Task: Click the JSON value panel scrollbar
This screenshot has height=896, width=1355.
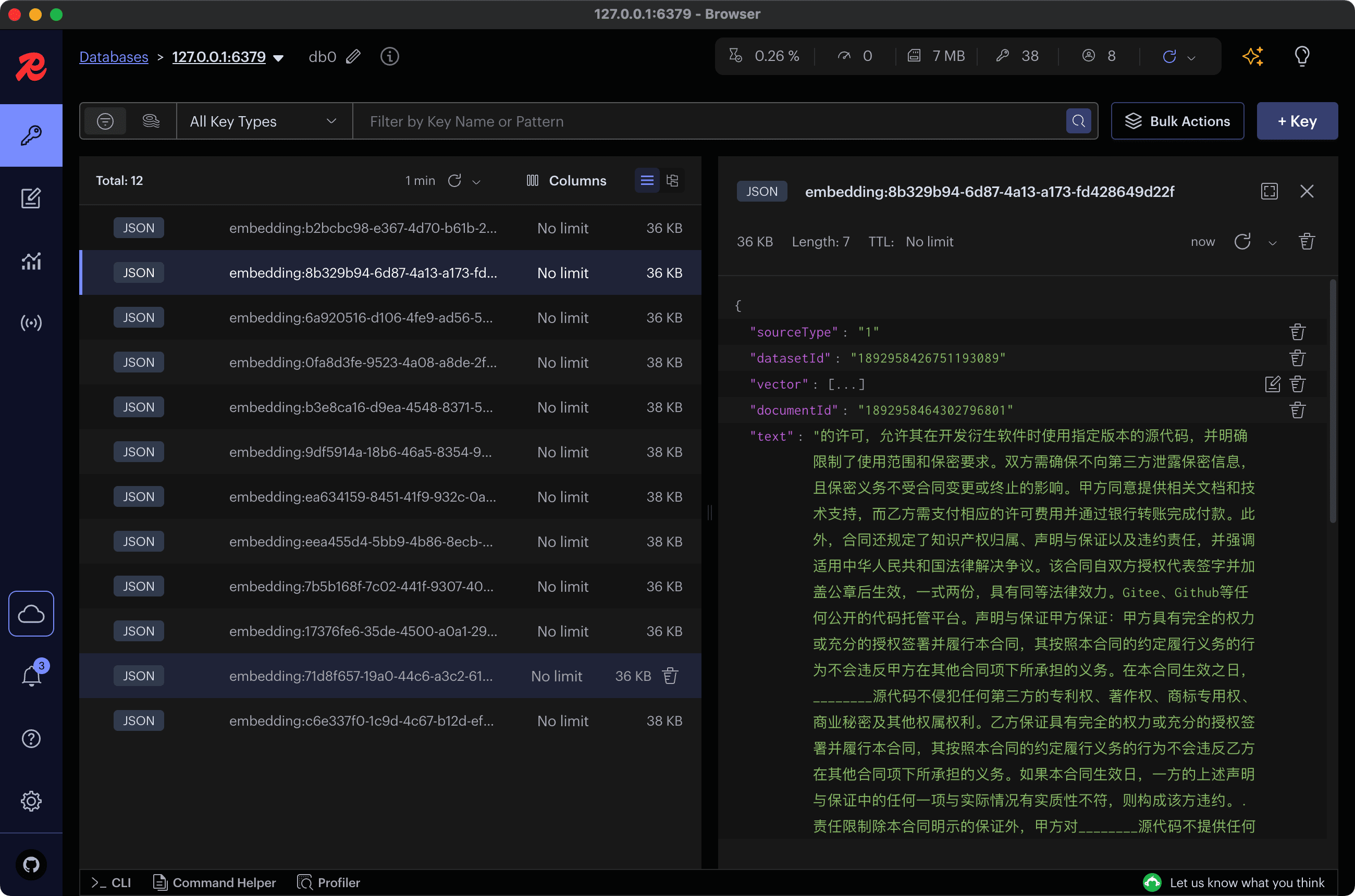Action: [x=1333, y=401]
